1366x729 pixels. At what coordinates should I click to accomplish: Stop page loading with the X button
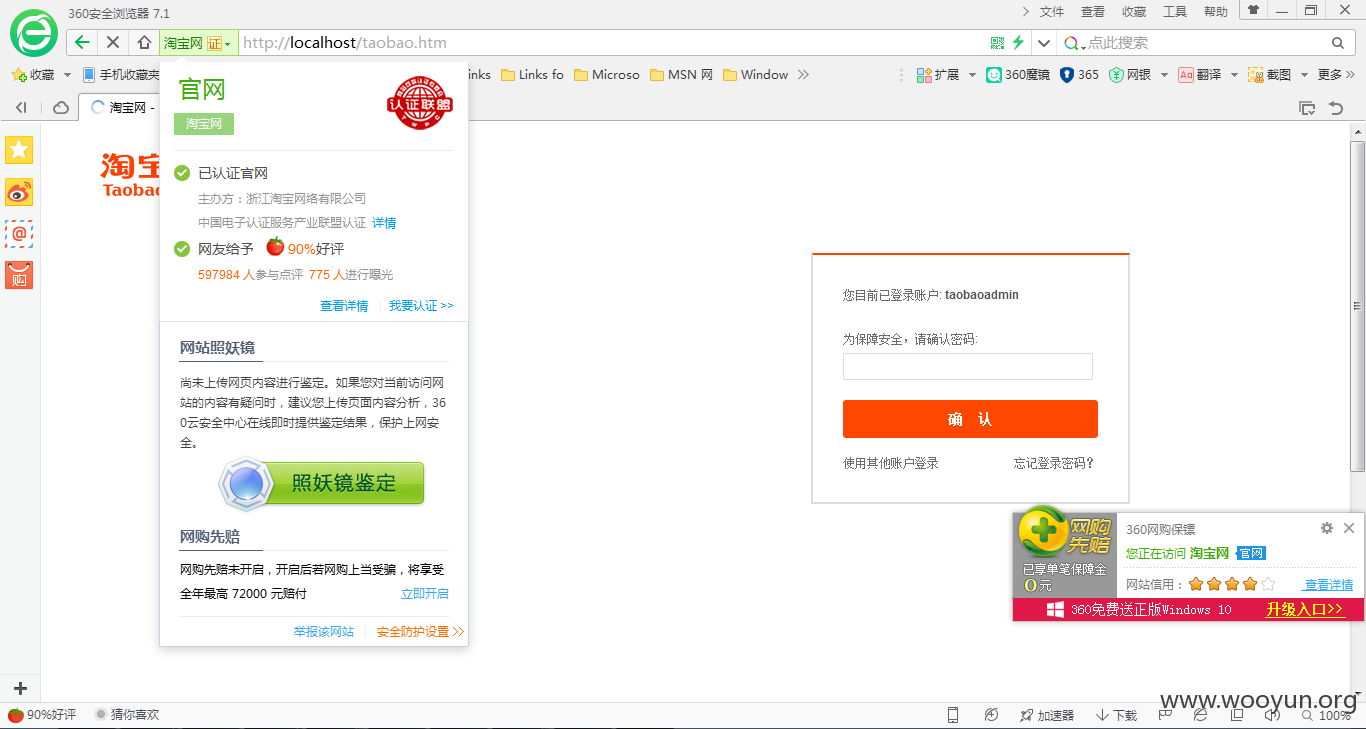113,43
